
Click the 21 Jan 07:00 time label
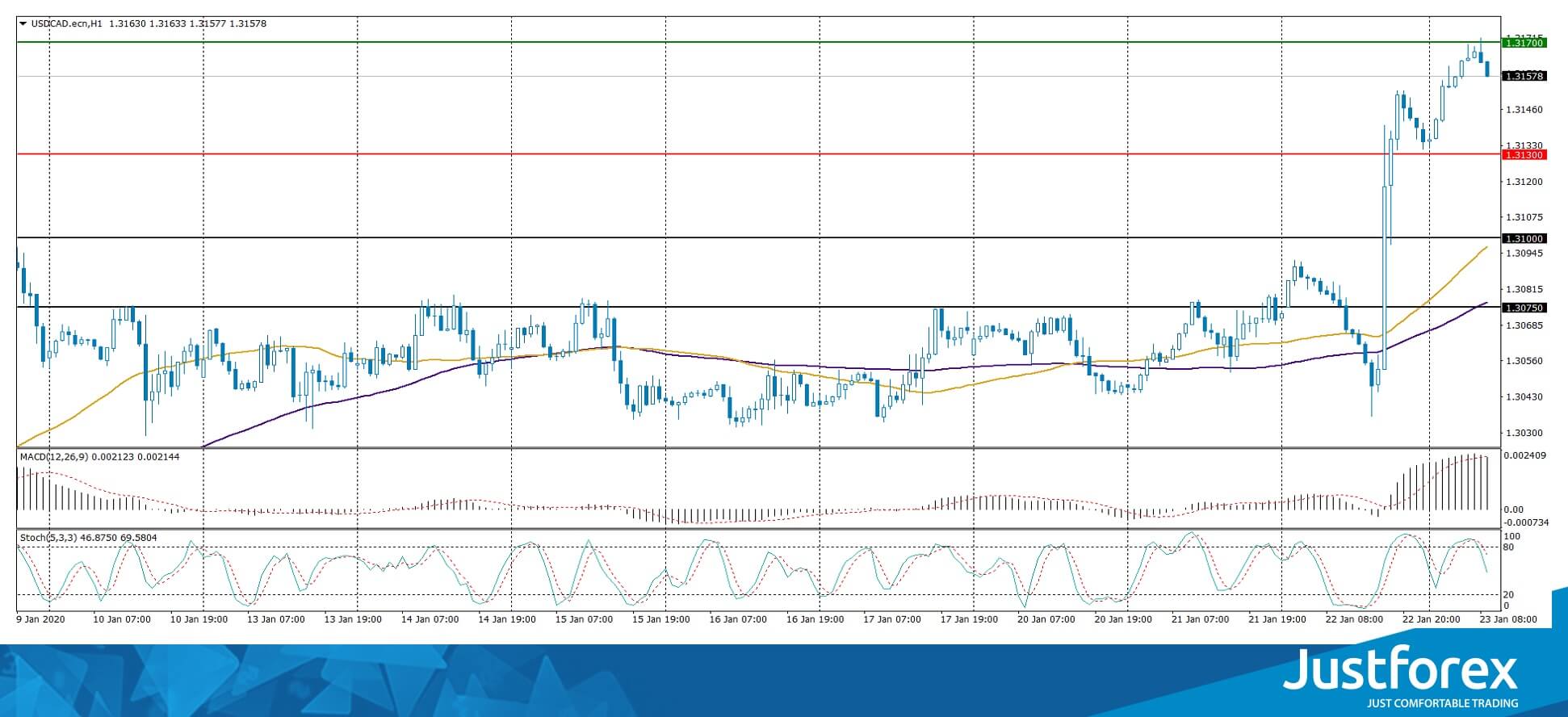pos(1200,619)
